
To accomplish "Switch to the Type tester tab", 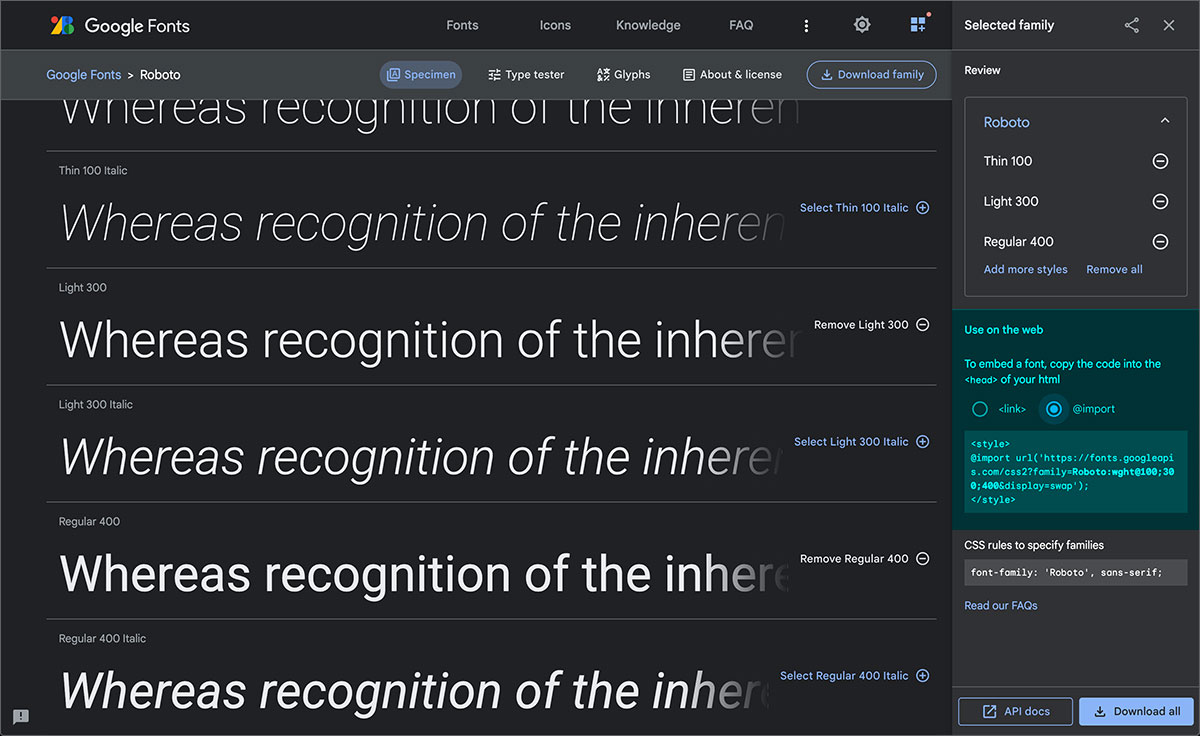I will (526, 74).
